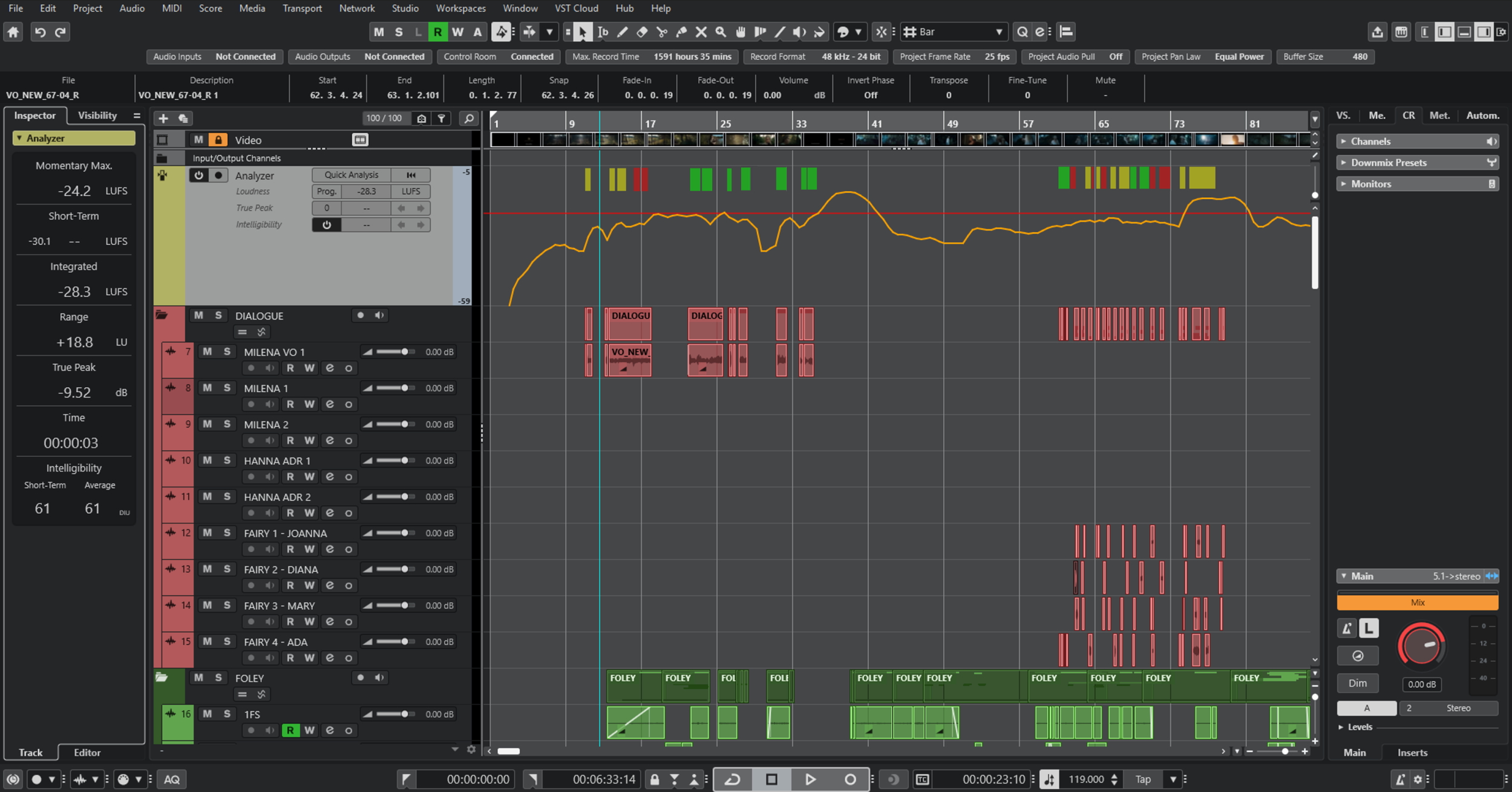This screenshot has width=1512, height=792.
Task: Adjust the FAIRY 2 - DIANA volume slider
Action: [404, 569]
